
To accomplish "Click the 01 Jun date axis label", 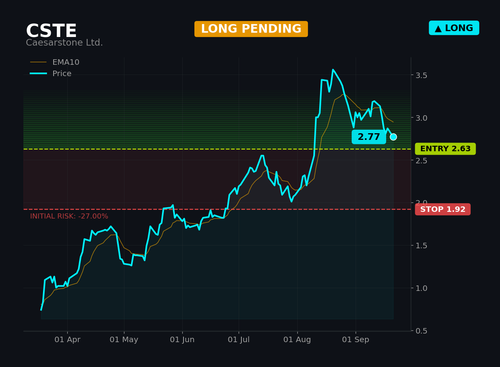I will 182,340.
